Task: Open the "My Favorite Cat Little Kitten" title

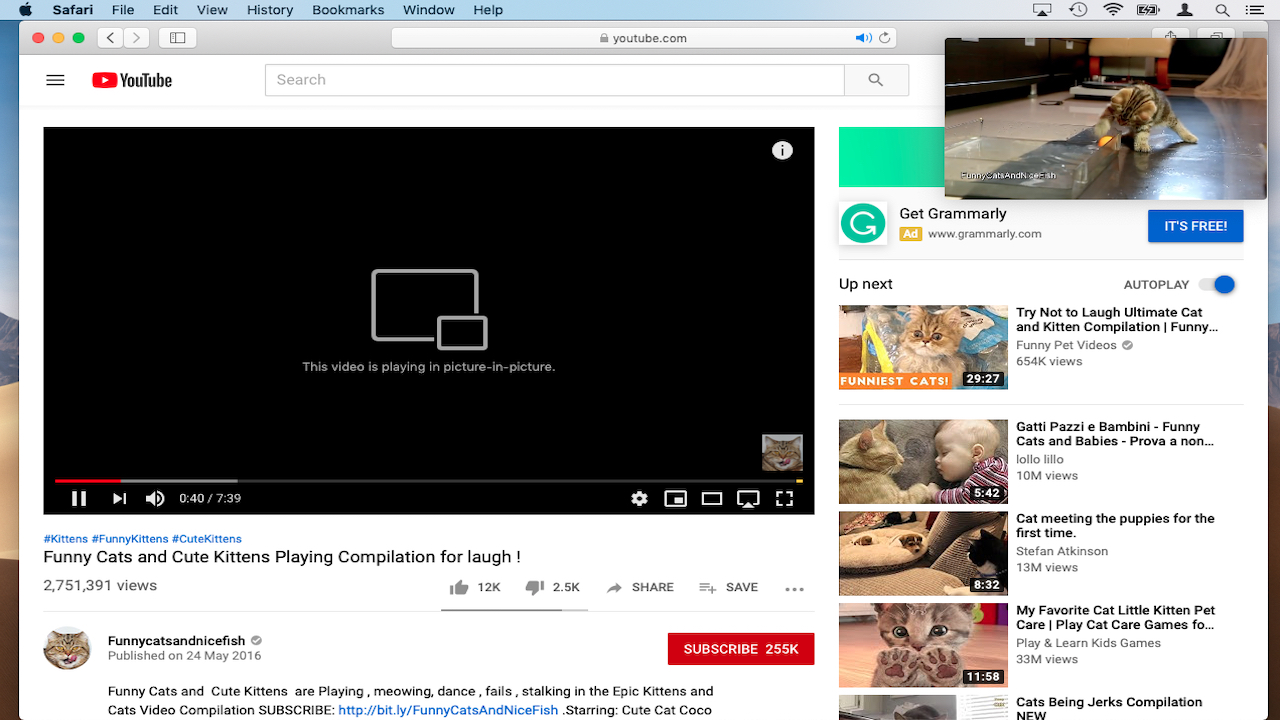Action: (1116, 618)
